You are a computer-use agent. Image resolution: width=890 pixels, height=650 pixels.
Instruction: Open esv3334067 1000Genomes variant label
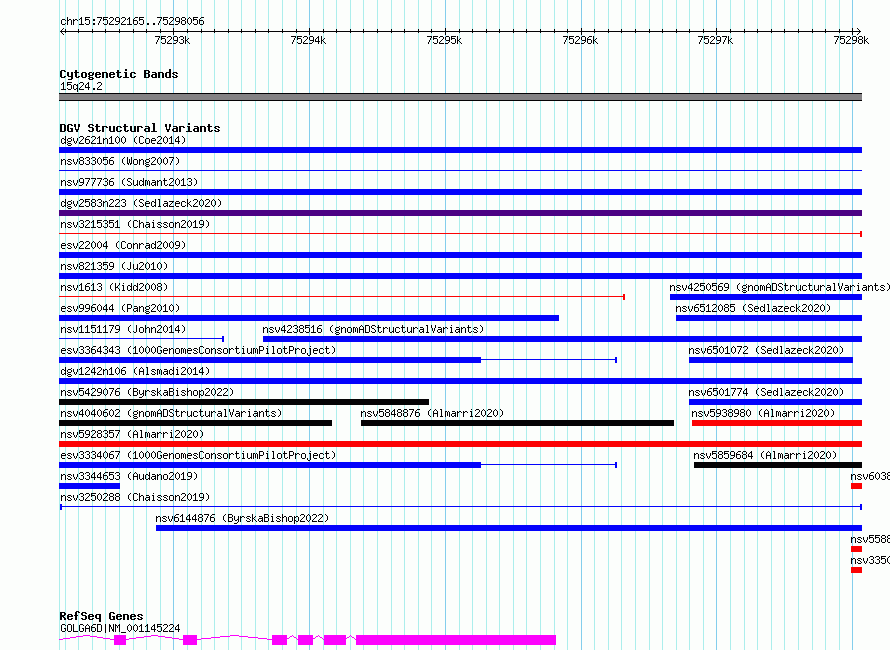(x=198, y=455)
